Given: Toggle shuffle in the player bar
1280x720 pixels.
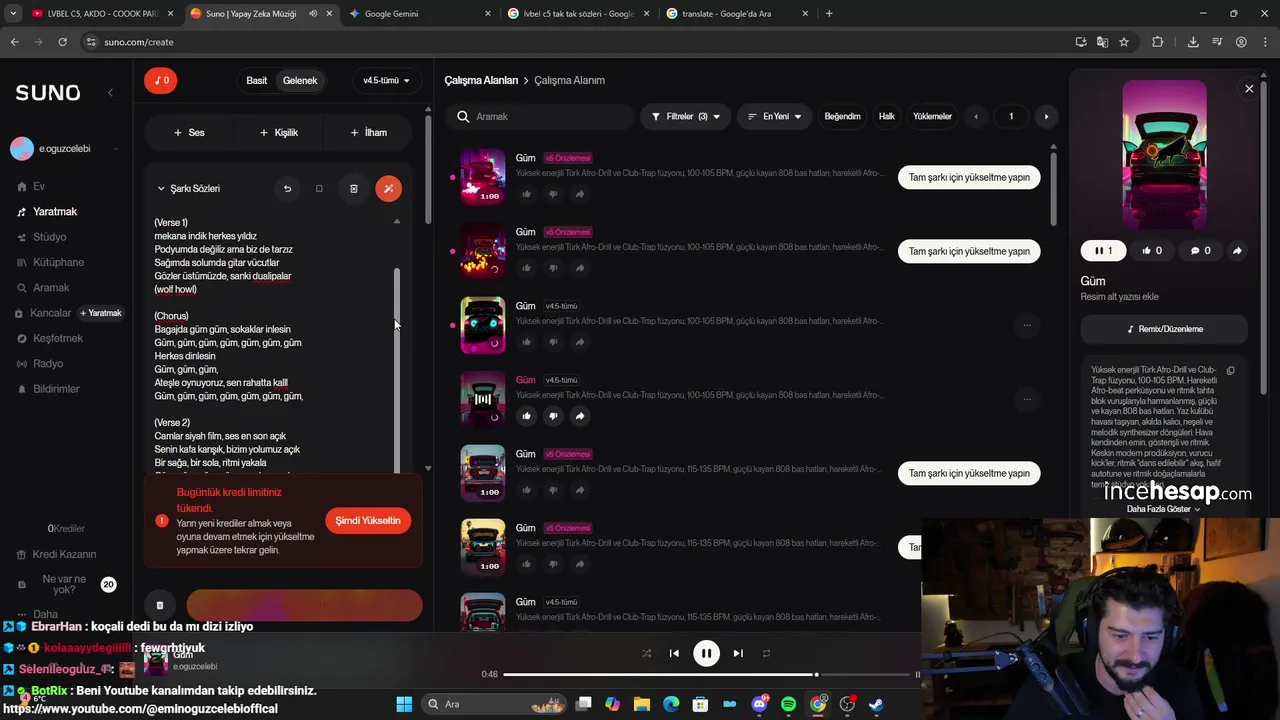Looking at the screenshot, I should [646, 653].
